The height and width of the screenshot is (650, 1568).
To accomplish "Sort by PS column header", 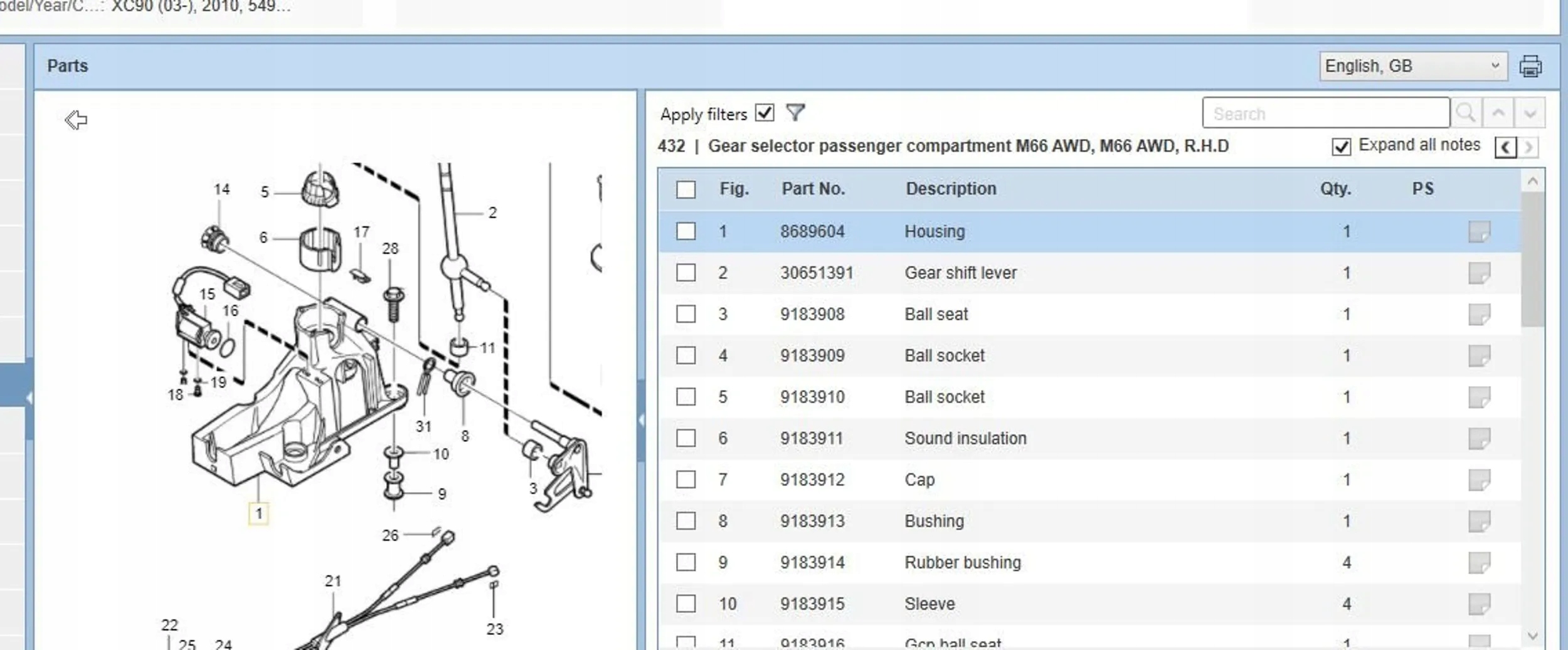I will tap(1423, 189).
